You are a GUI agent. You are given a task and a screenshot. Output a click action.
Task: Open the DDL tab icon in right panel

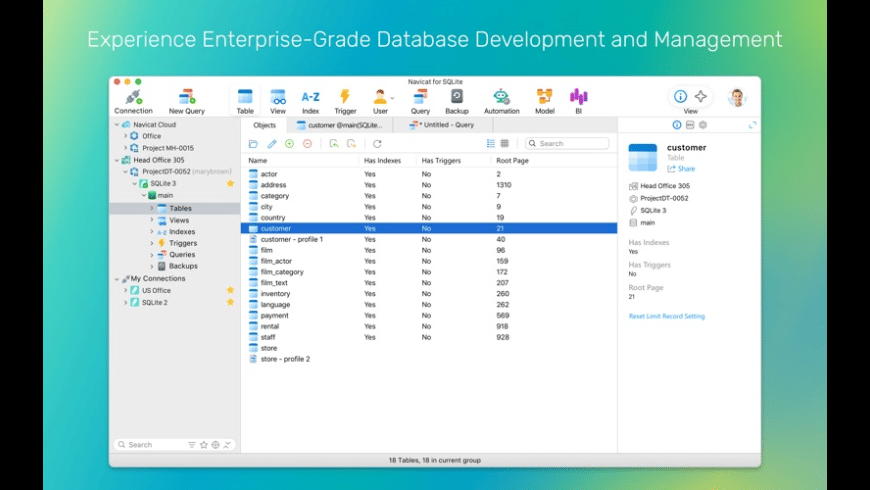690,125
